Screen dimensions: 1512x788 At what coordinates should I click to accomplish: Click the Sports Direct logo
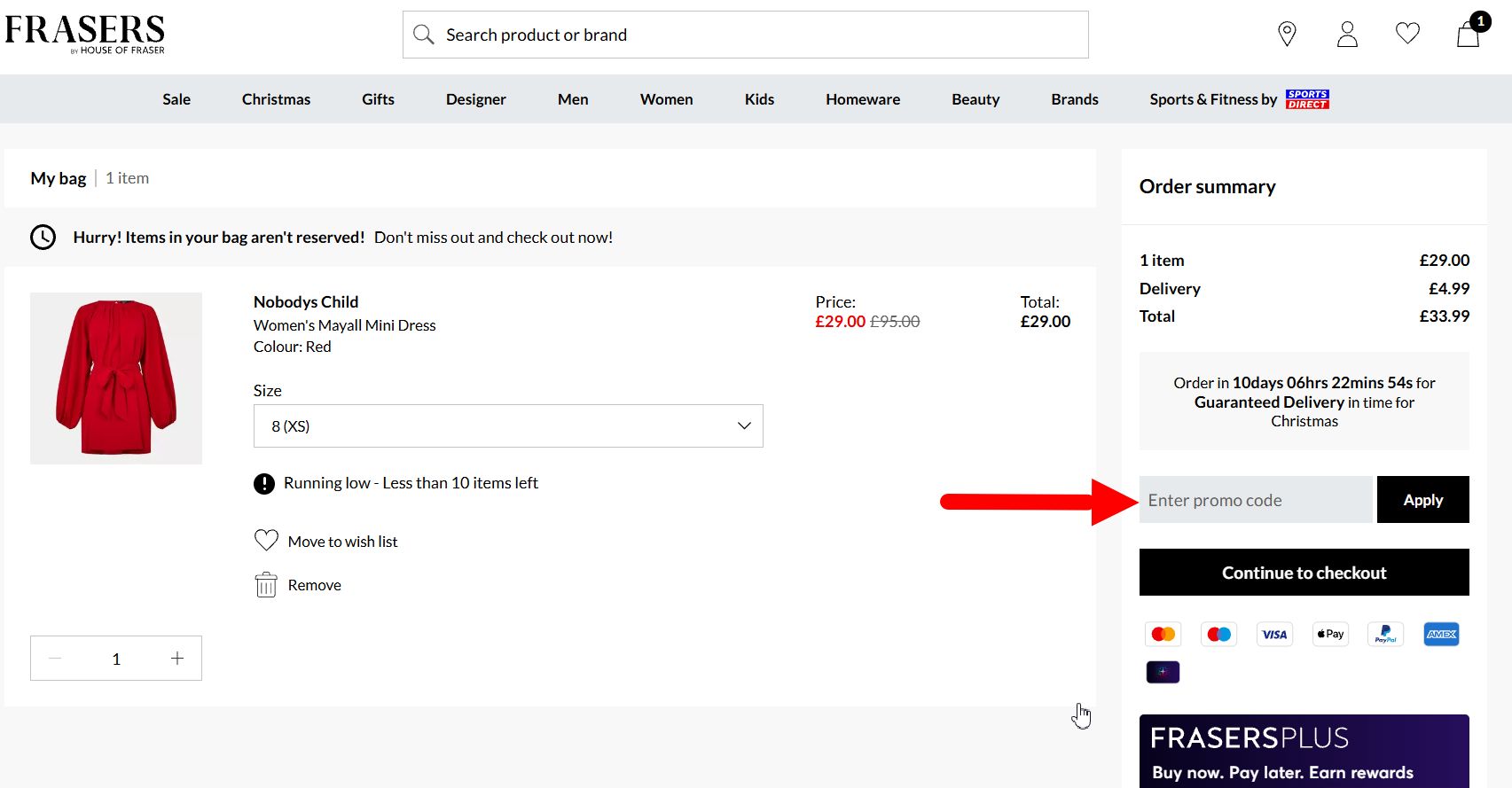(x=1307, y=99)
